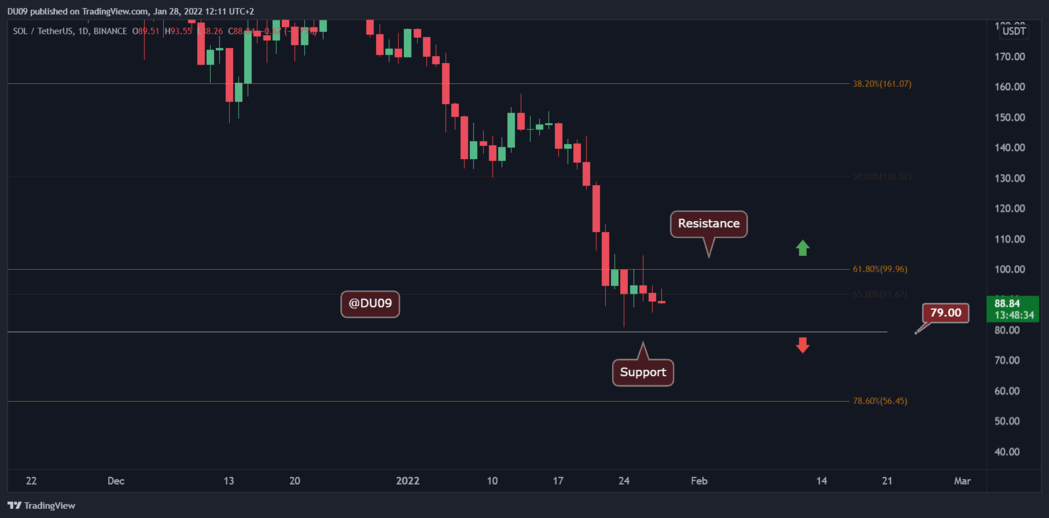Select the Support callout label
Screen dimensions: 1049x518
tap(643, 373)
